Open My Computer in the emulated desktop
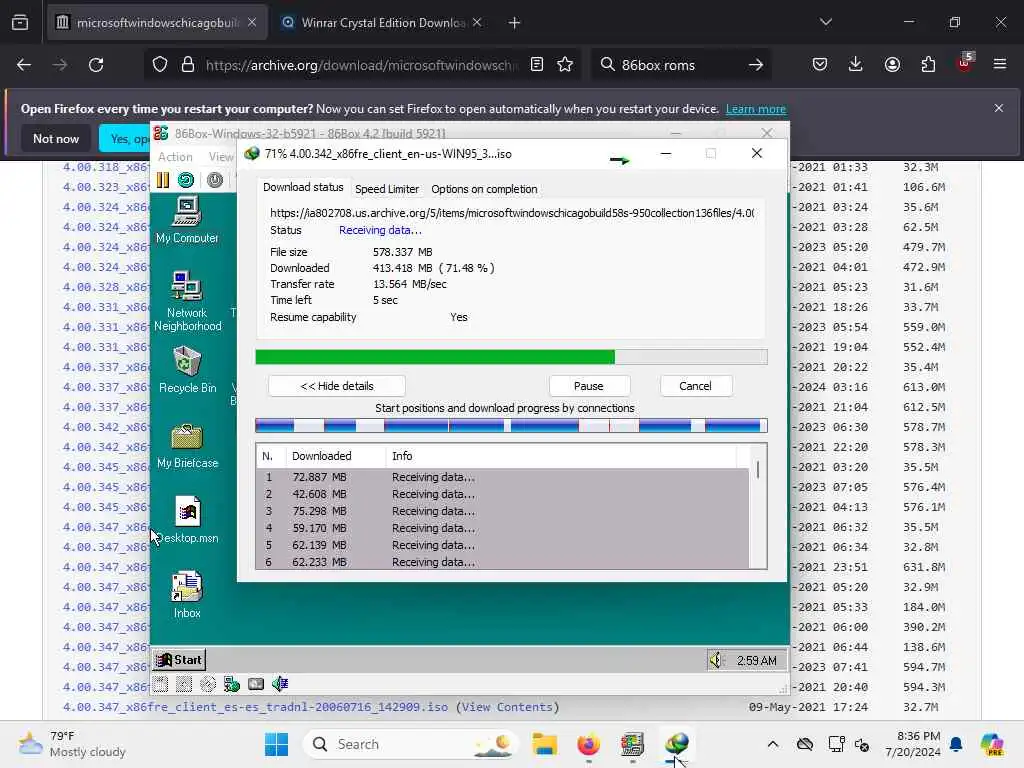1024x768 pixels. tap(187, 221)
